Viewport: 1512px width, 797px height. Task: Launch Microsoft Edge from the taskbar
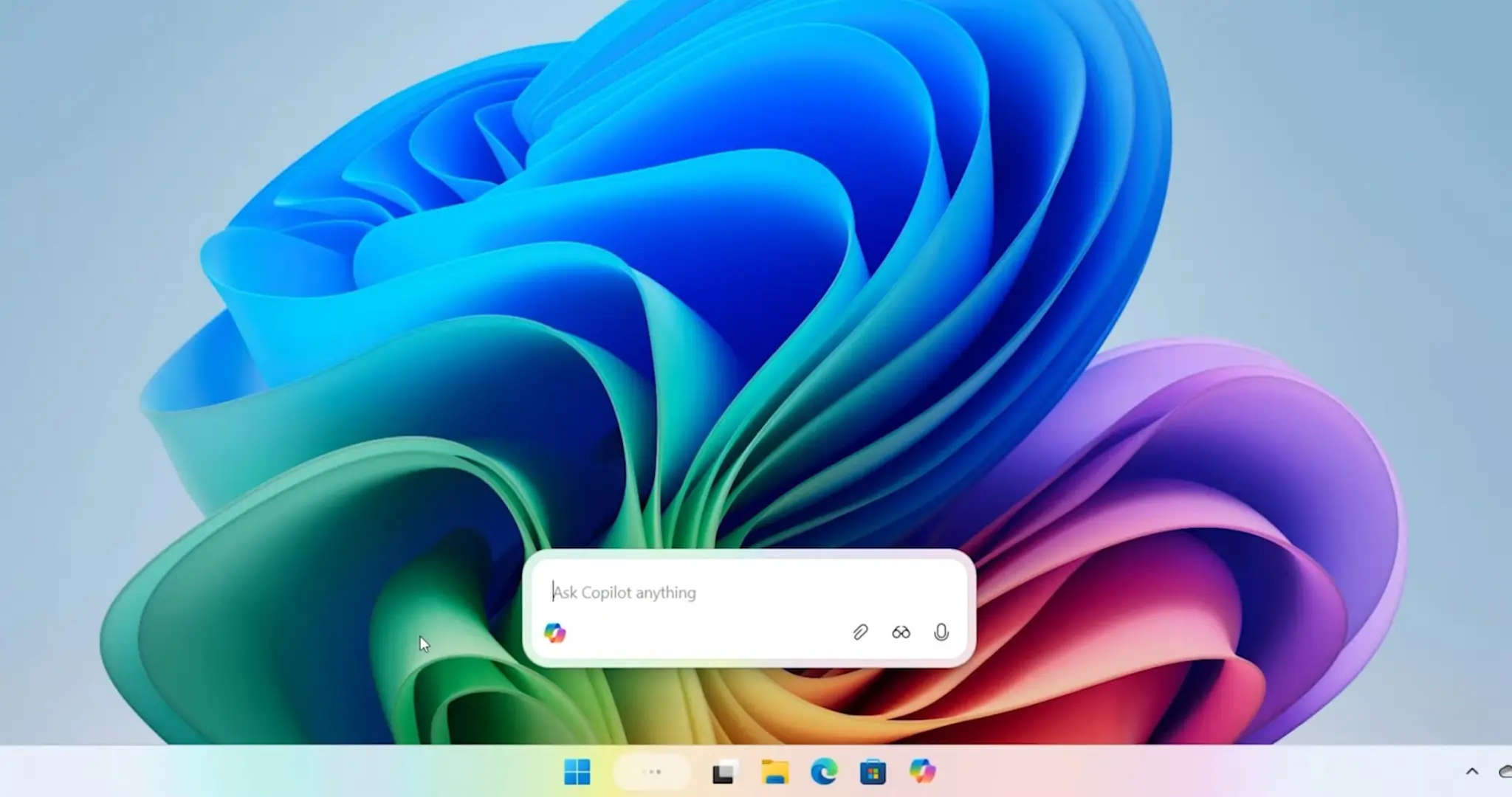pos(824,772)
